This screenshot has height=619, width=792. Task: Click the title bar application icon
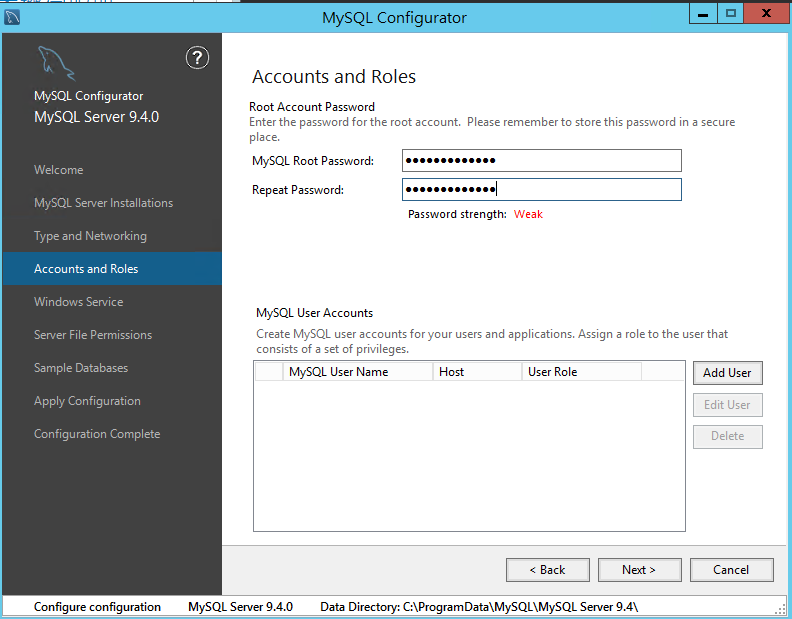[12, 17]
